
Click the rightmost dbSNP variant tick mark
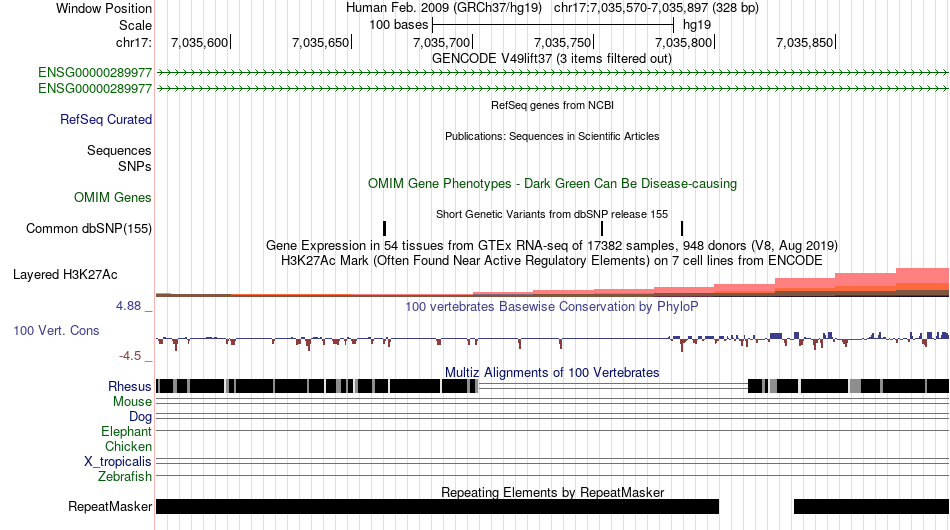(x=682, y=228)
